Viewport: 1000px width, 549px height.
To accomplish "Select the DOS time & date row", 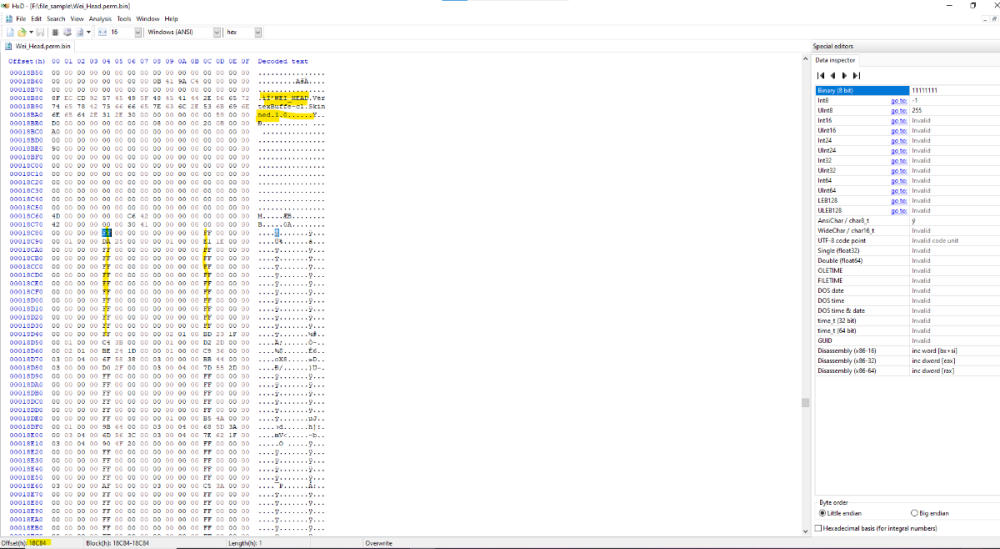I will coord(908,311).
